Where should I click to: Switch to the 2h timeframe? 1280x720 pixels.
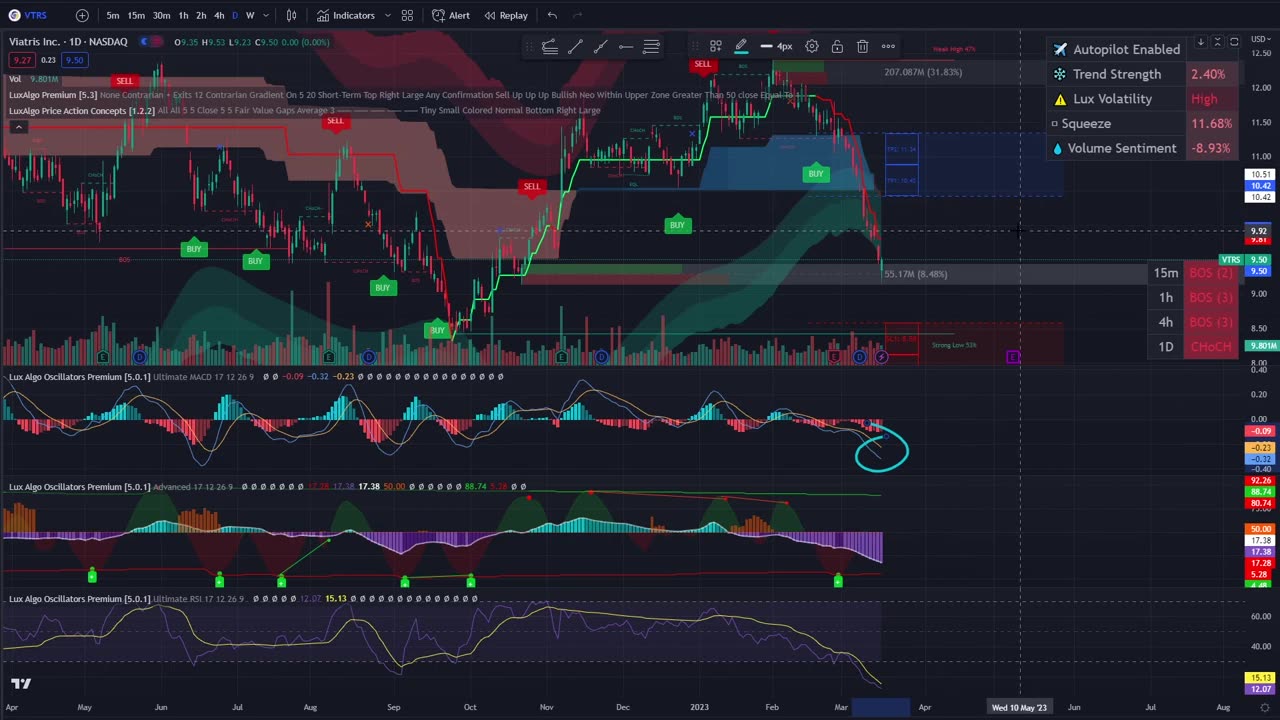pos(201,15)
